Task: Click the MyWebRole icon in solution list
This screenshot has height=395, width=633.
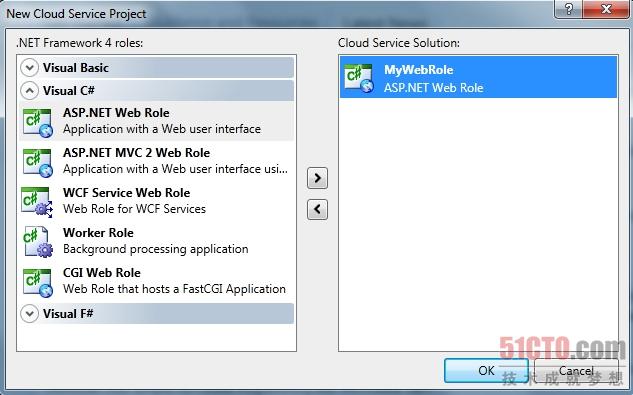Action: (x=359, y=78)
